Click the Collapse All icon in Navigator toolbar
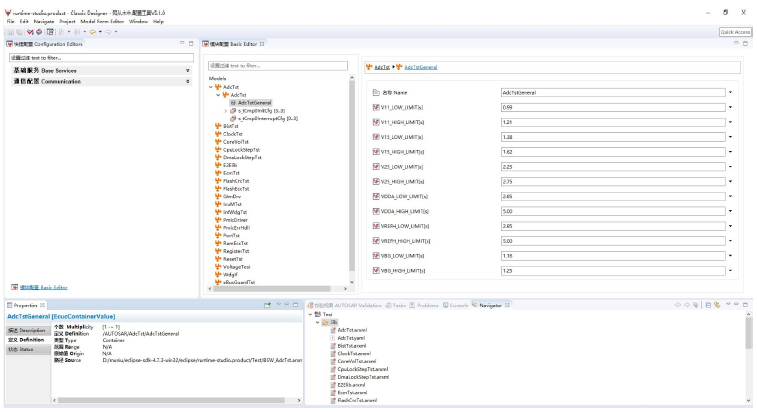The image size is (757, 412). 708,305
